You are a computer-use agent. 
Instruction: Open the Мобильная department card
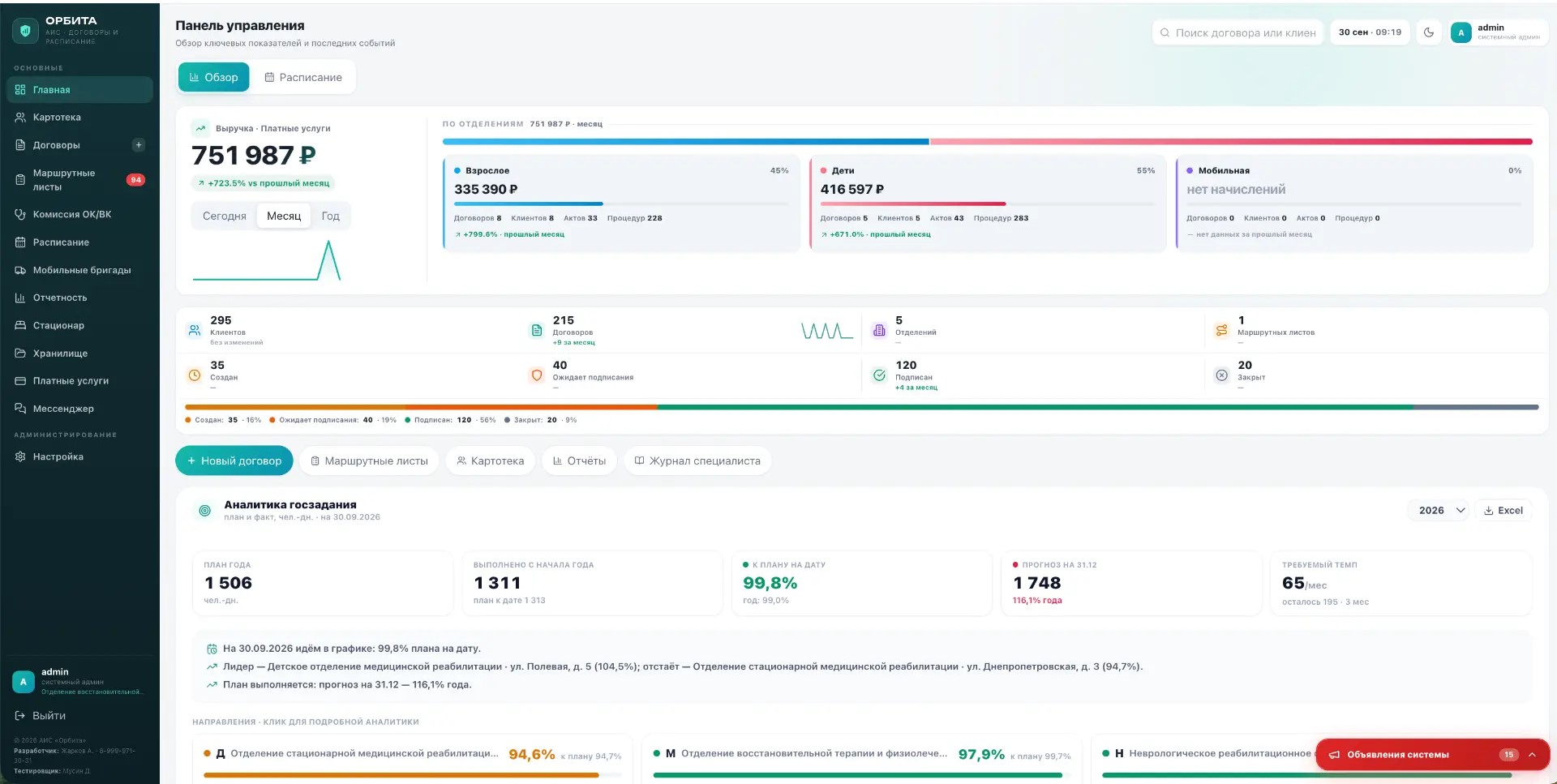click(1354, 203)
